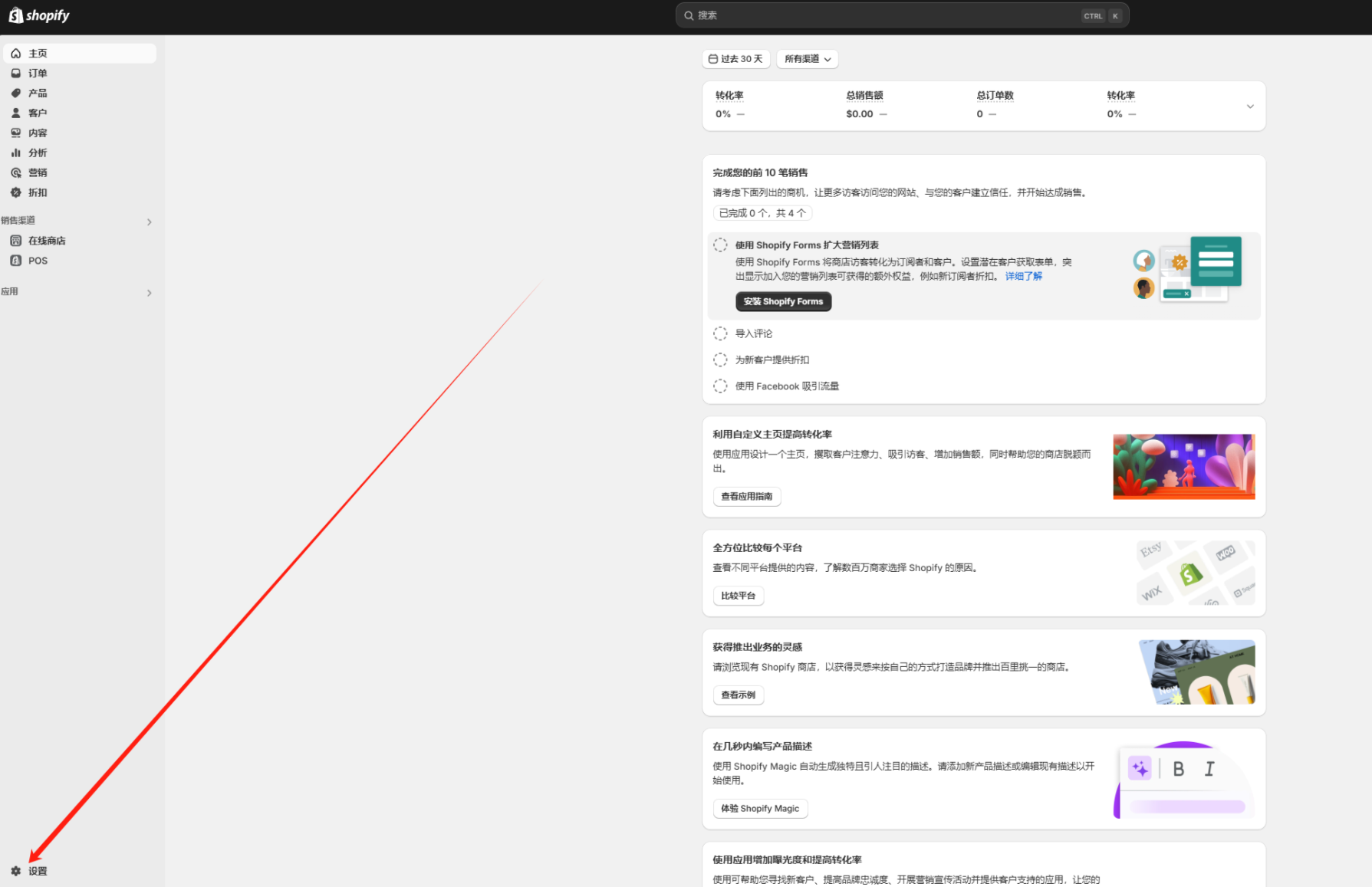Click the discount badge icon beside 折扣
The height and width of the screenshot is (887, 1372).
coord(15,192)
